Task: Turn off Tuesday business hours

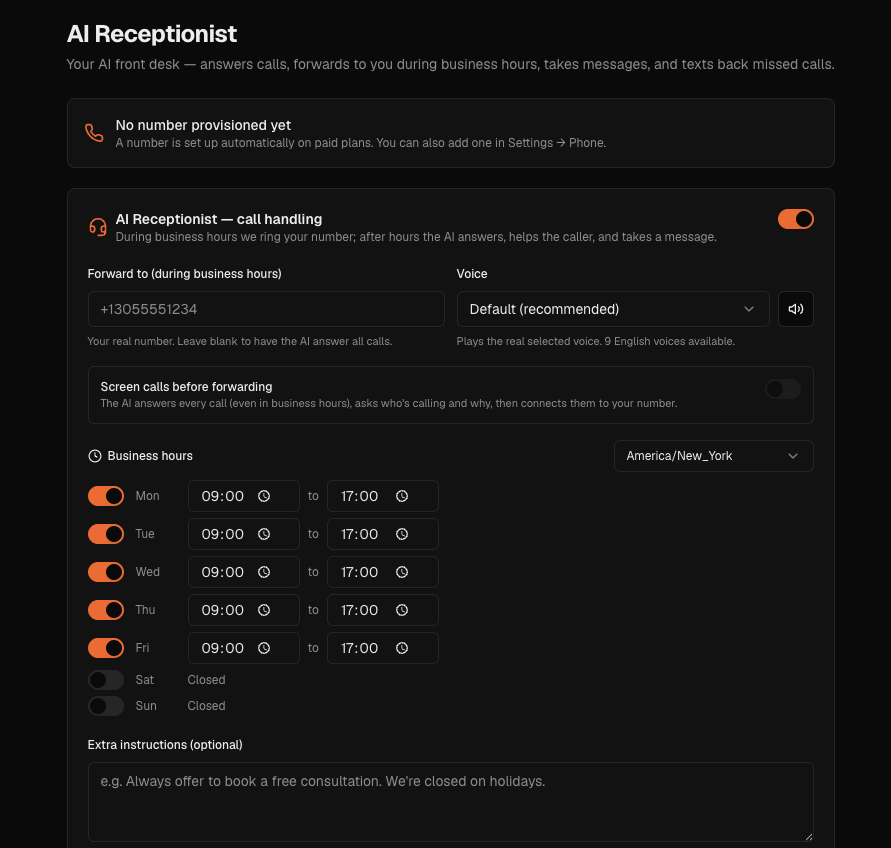Action: (106, 534)
